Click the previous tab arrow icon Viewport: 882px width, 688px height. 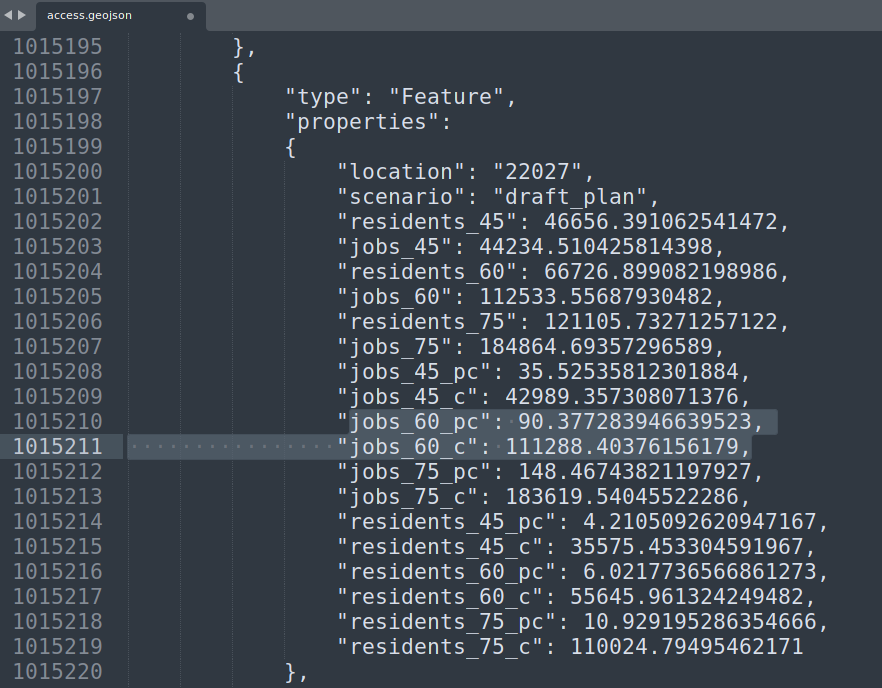[8, 15]
